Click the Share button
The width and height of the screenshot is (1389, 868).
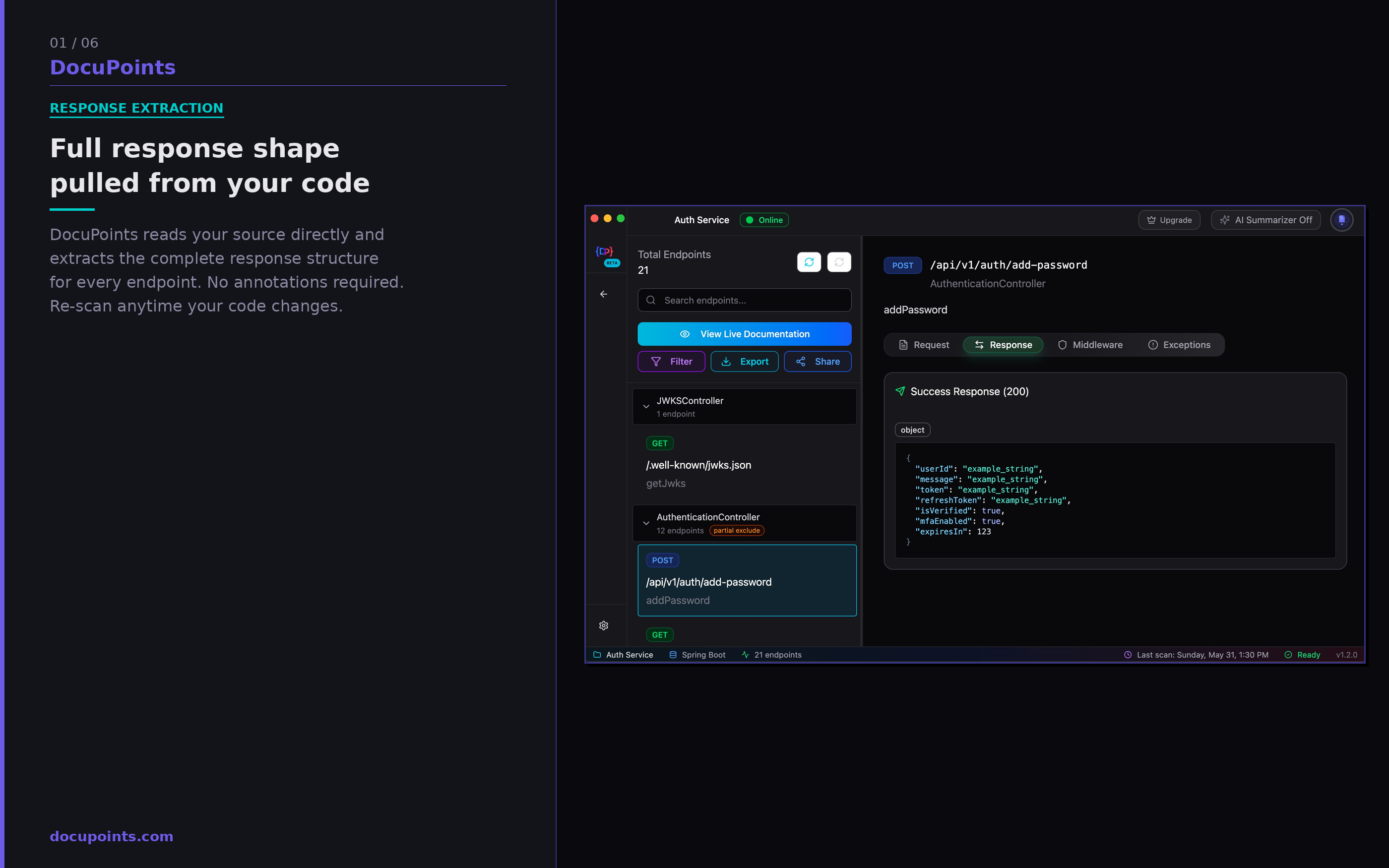click(818, 362)
